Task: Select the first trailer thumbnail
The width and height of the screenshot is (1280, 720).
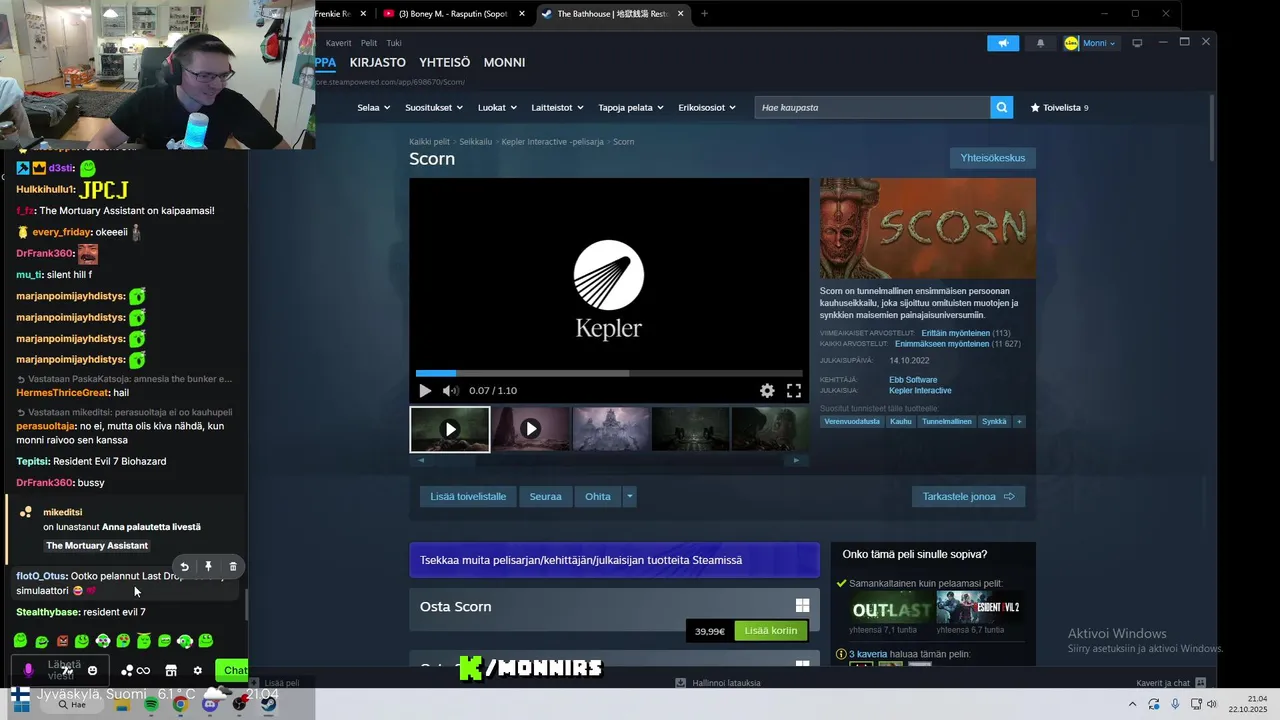Action: tap(450, 429)
